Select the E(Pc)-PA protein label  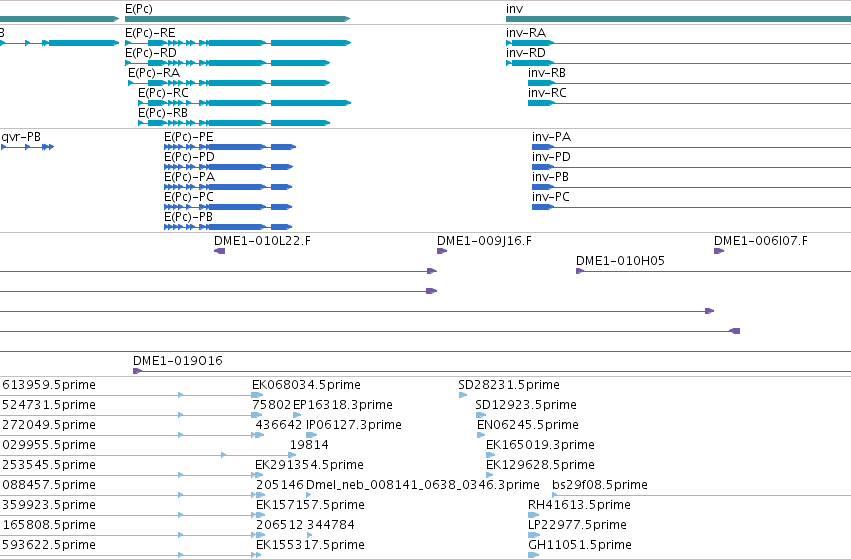(189, 177)
